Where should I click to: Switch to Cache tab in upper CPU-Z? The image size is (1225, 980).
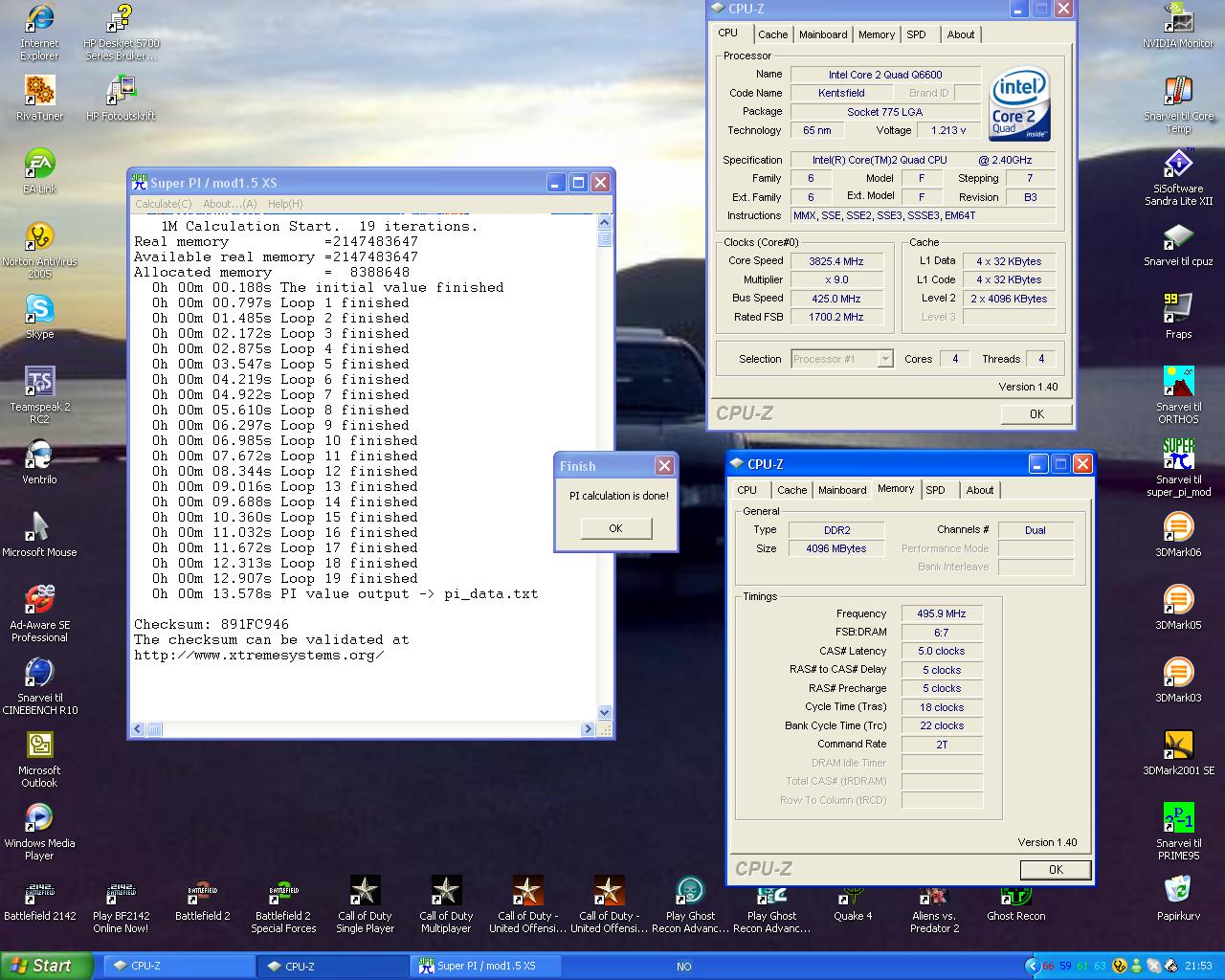coord(773,34)
